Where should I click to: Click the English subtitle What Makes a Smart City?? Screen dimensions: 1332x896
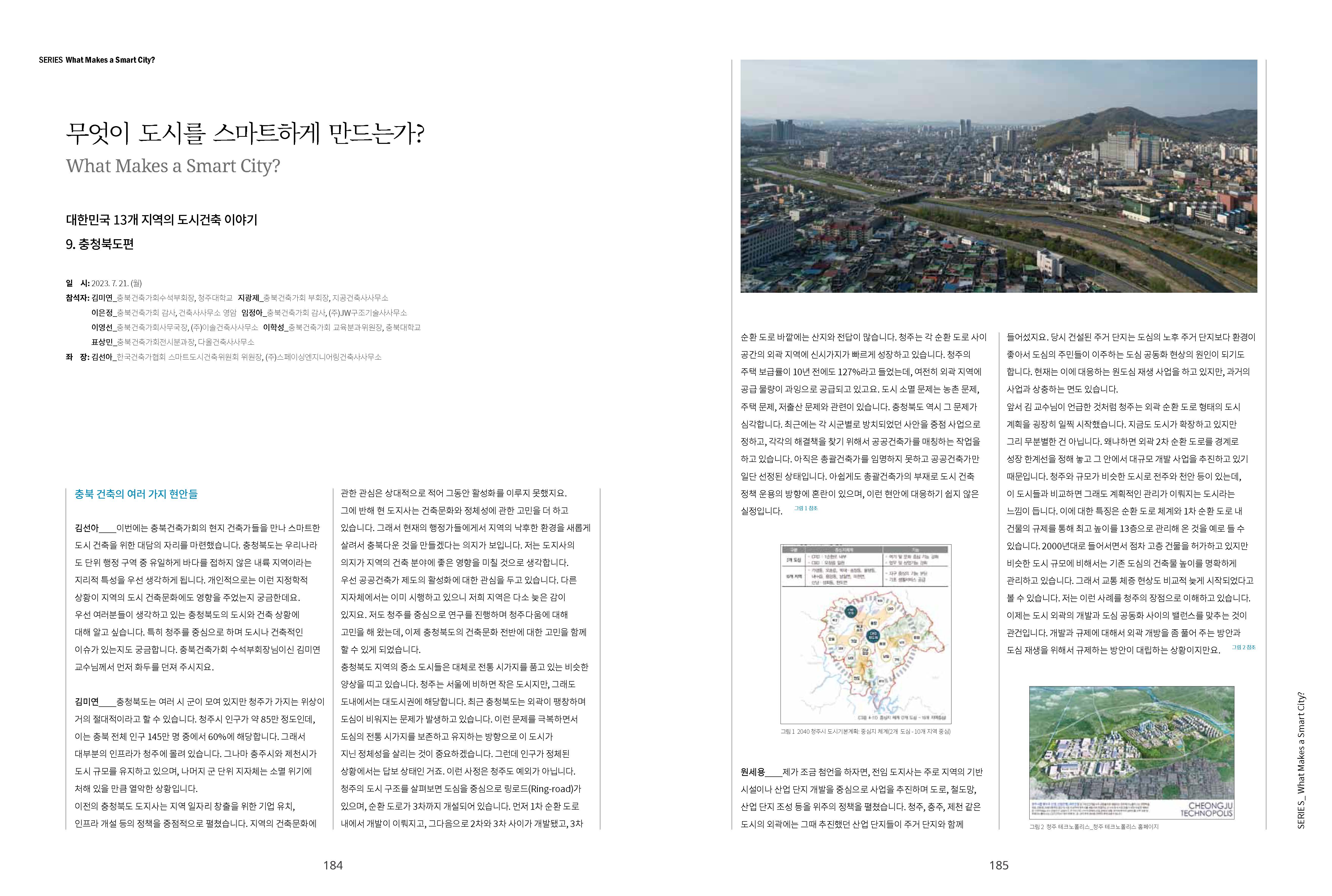tap(173, 166)
